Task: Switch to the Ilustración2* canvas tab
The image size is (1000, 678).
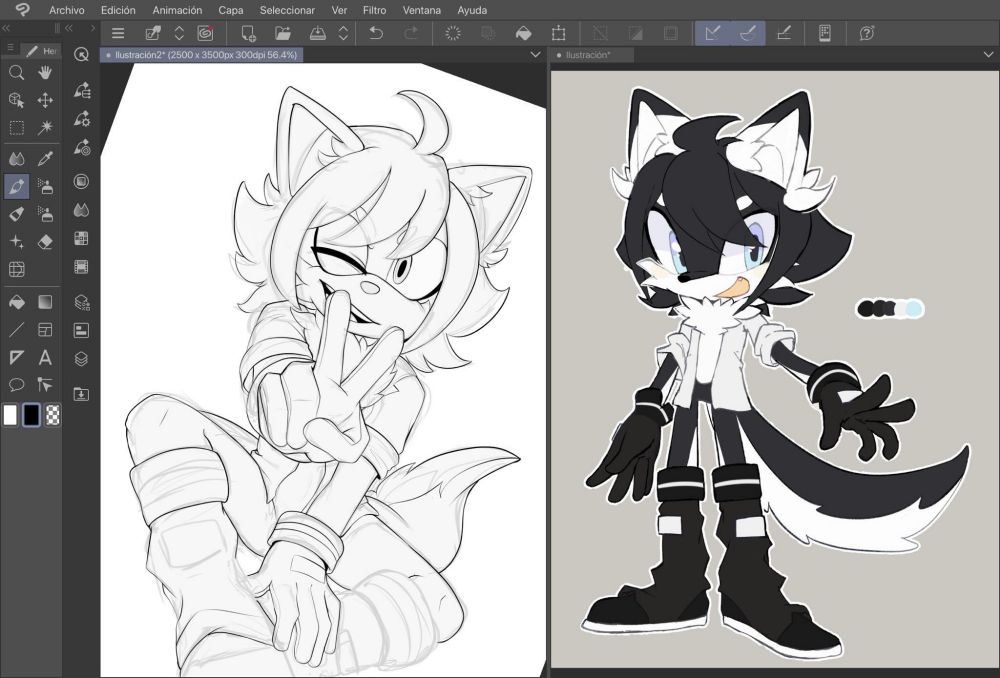Action: (x=202, y=55)
